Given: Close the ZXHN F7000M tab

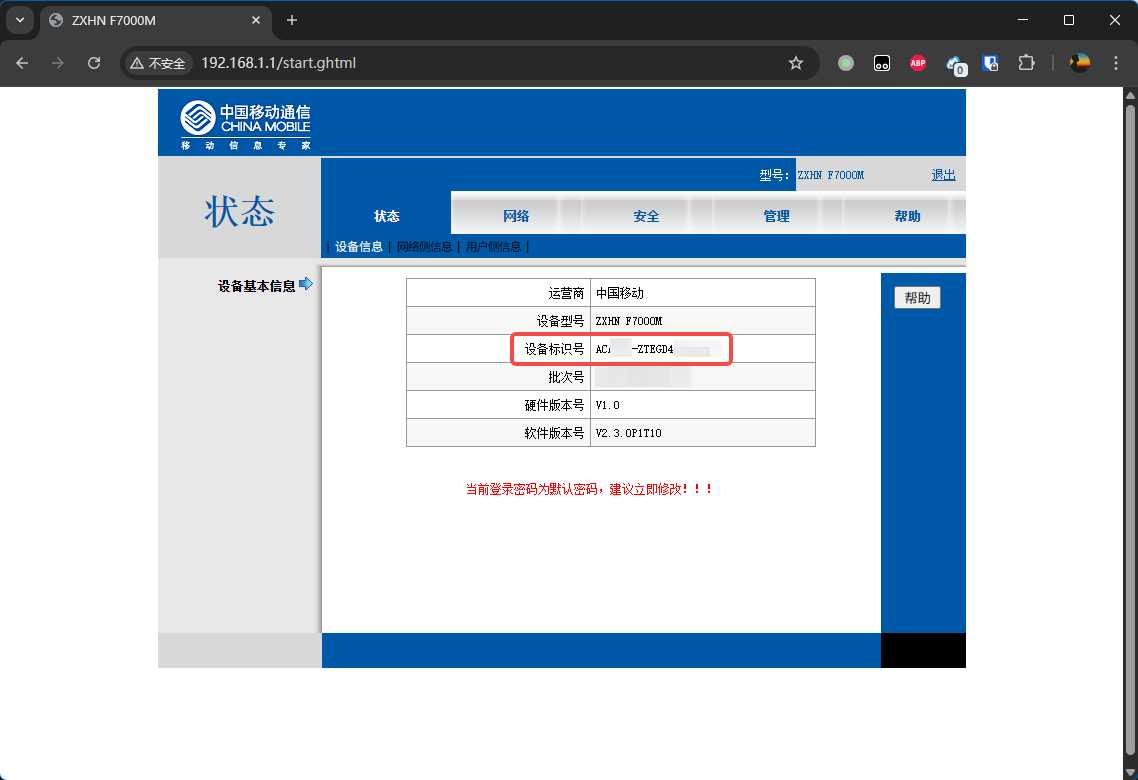Looking at the screenshot, I should tap(255, 20).
